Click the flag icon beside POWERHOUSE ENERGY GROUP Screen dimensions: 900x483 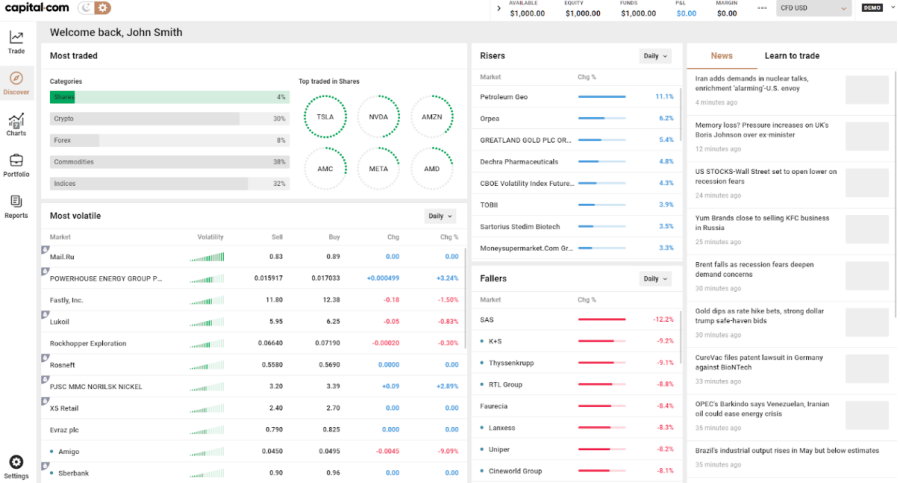tap(45, 272)
